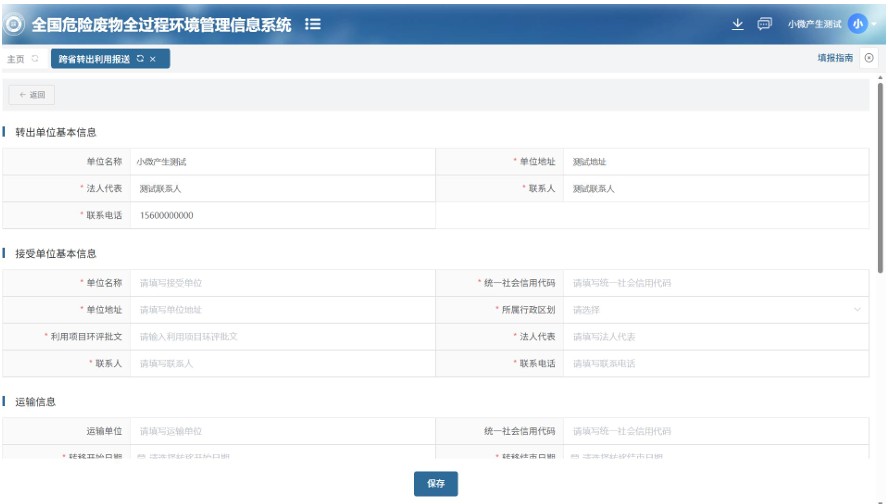Click the 转出单位基本信息 section heading
Screen dimensions: 888x504
point(56,133)
